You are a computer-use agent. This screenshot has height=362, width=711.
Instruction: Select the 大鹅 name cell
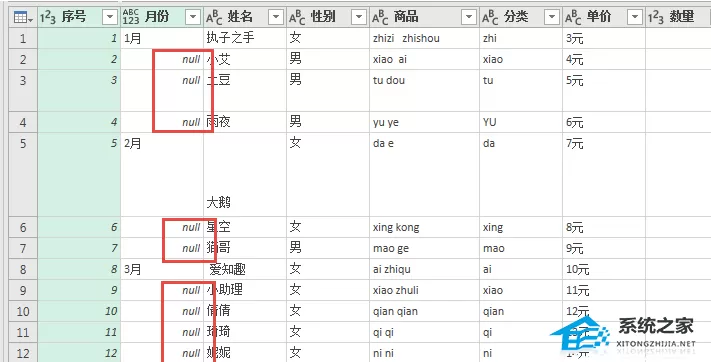pos(245,175)
